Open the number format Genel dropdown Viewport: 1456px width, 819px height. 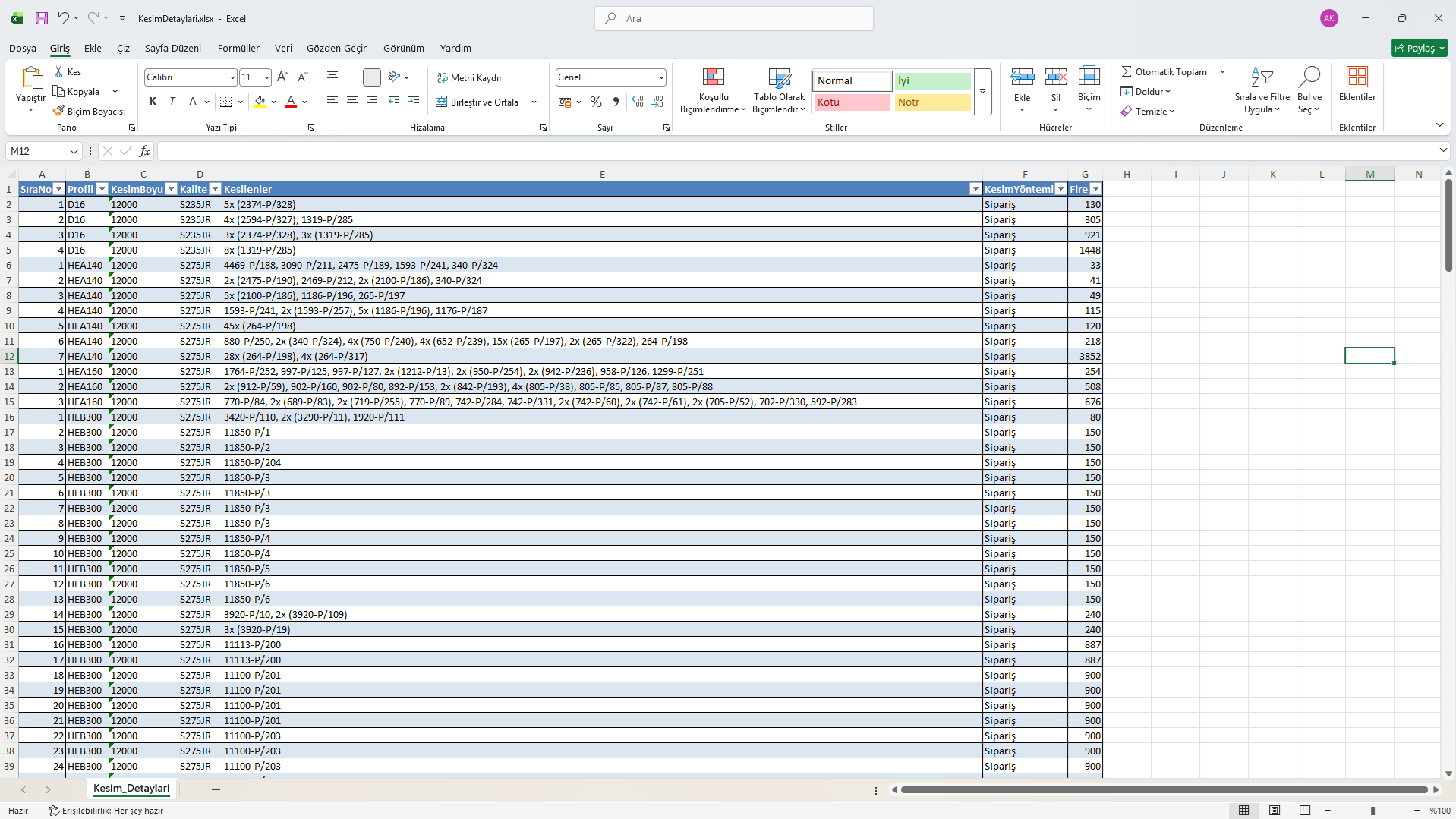661,77
